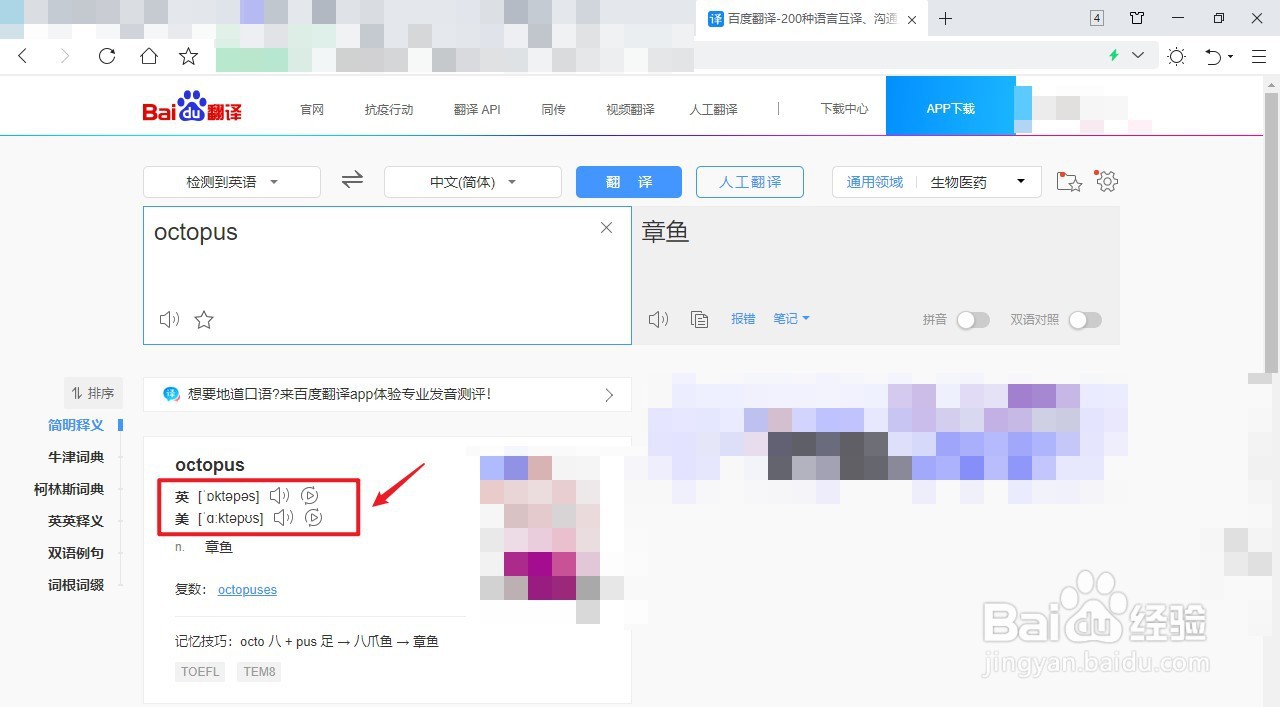The image size is (1280, 707).
Task: Open the 翻译 API nav item
Action: click(477, 109)
